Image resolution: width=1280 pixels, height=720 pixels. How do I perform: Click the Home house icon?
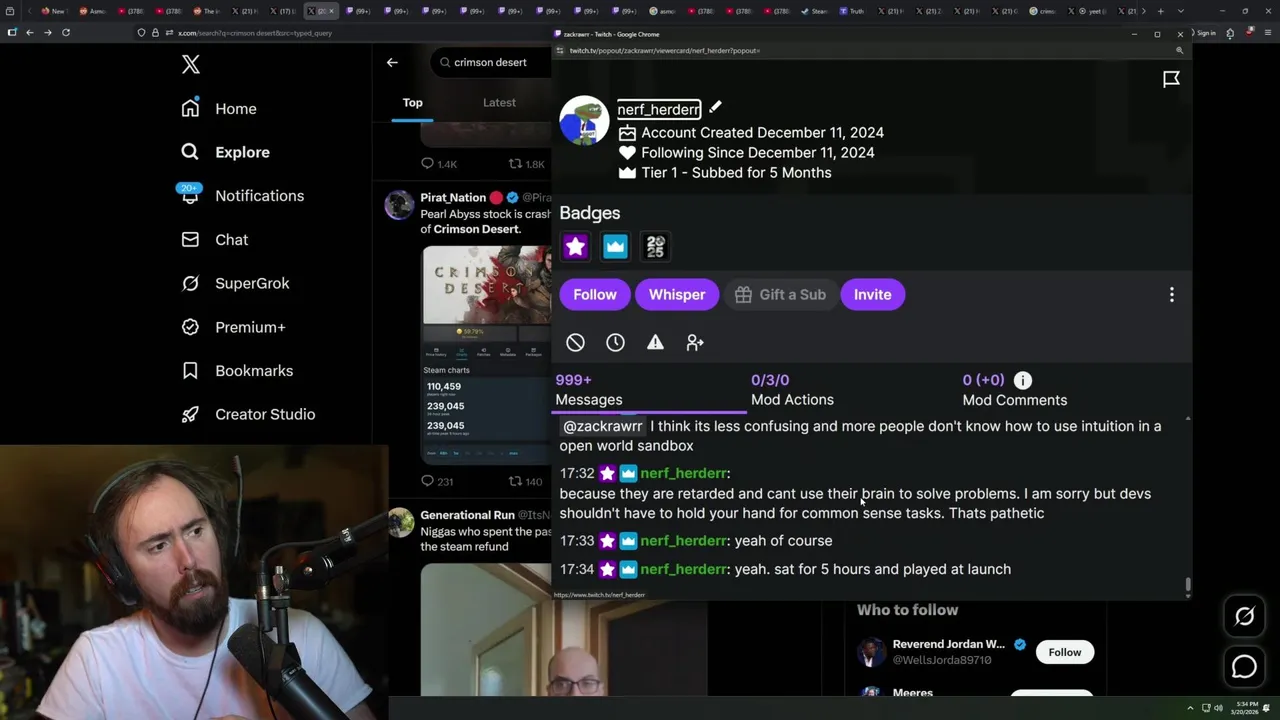(190, 108)
